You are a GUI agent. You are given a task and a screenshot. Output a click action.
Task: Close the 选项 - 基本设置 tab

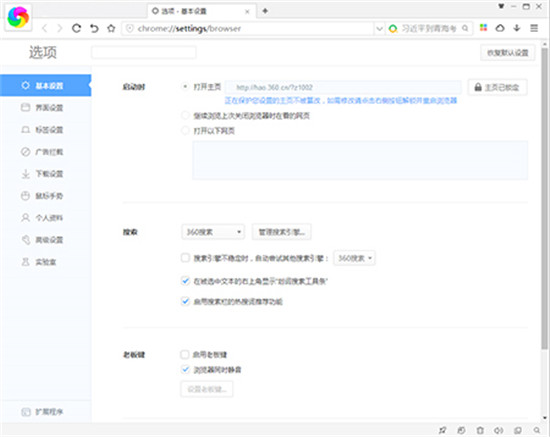click(x=247, y=12)
